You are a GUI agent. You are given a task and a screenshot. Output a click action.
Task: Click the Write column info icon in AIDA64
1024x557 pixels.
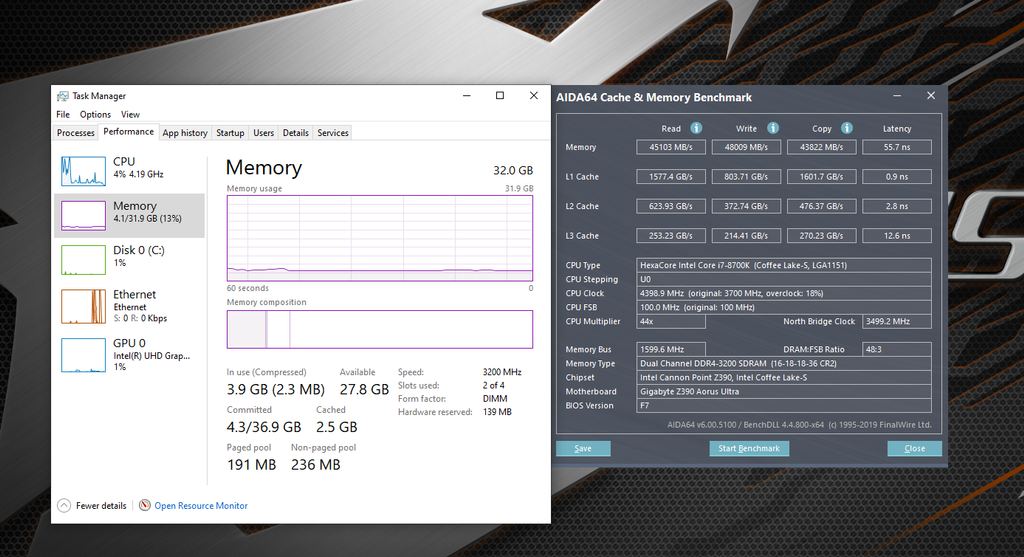click(773, 128)
